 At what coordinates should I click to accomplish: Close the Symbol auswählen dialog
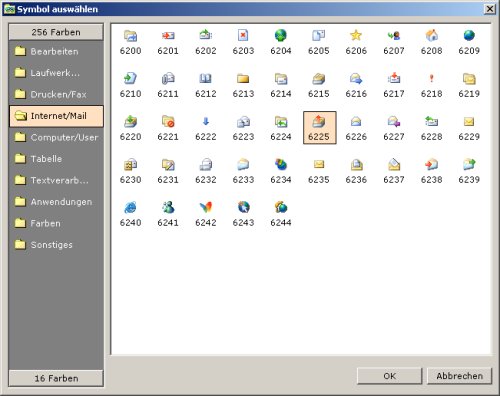pyautogui.click(x=490, y=9)
